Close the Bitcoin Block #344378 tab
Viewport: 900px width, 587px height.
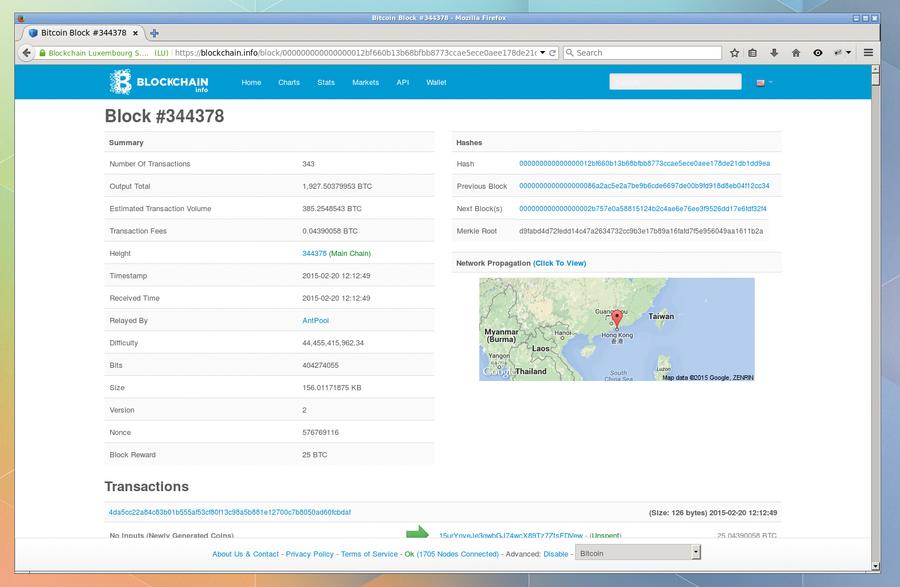tap(135, 33)
